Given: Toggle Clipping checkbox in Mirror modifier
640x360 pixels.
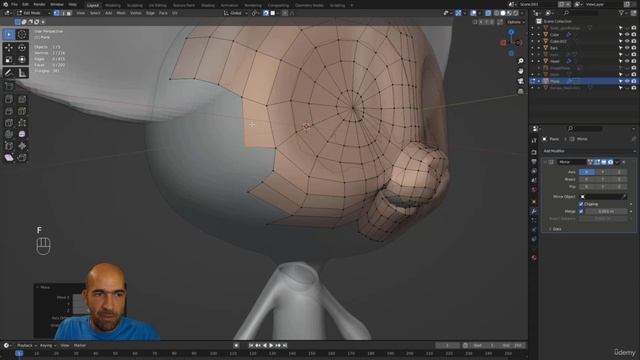Looking at the screenshot, I should 581,204.
